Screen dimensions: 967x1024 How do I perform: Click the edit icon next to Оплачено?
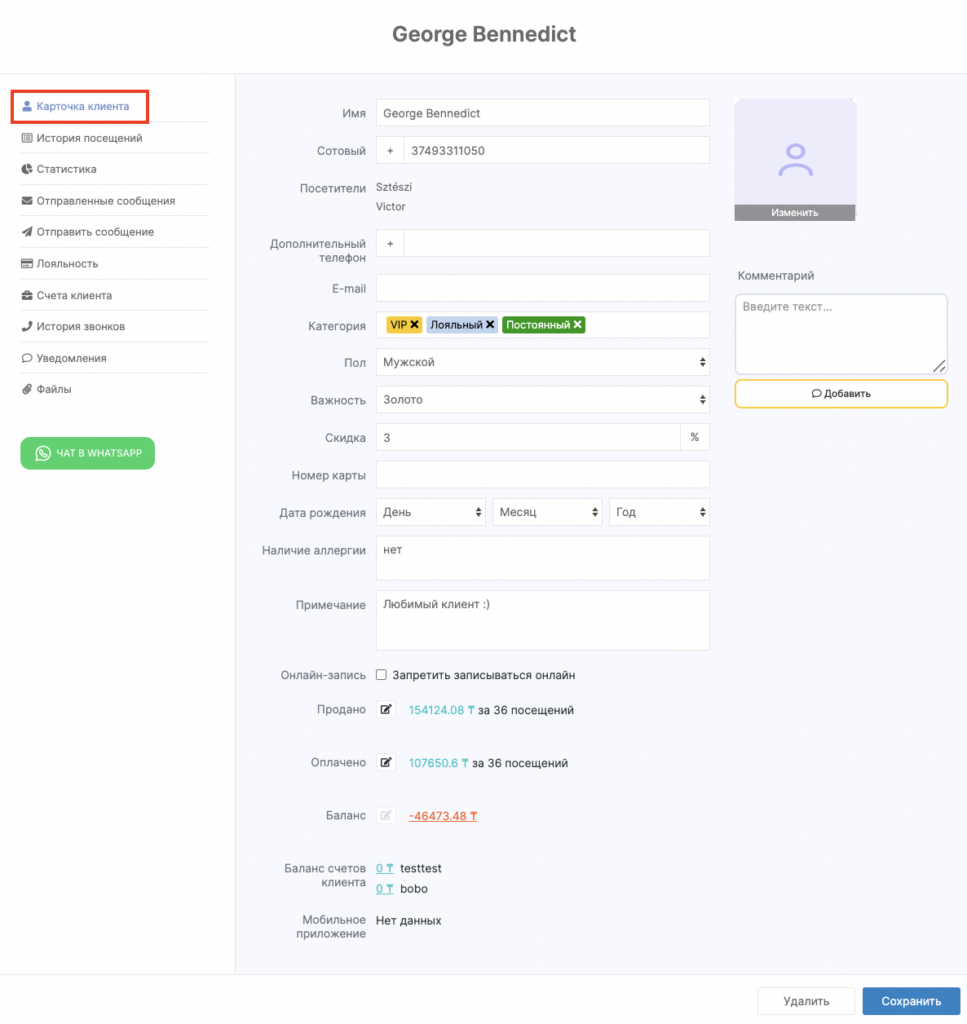386,763
